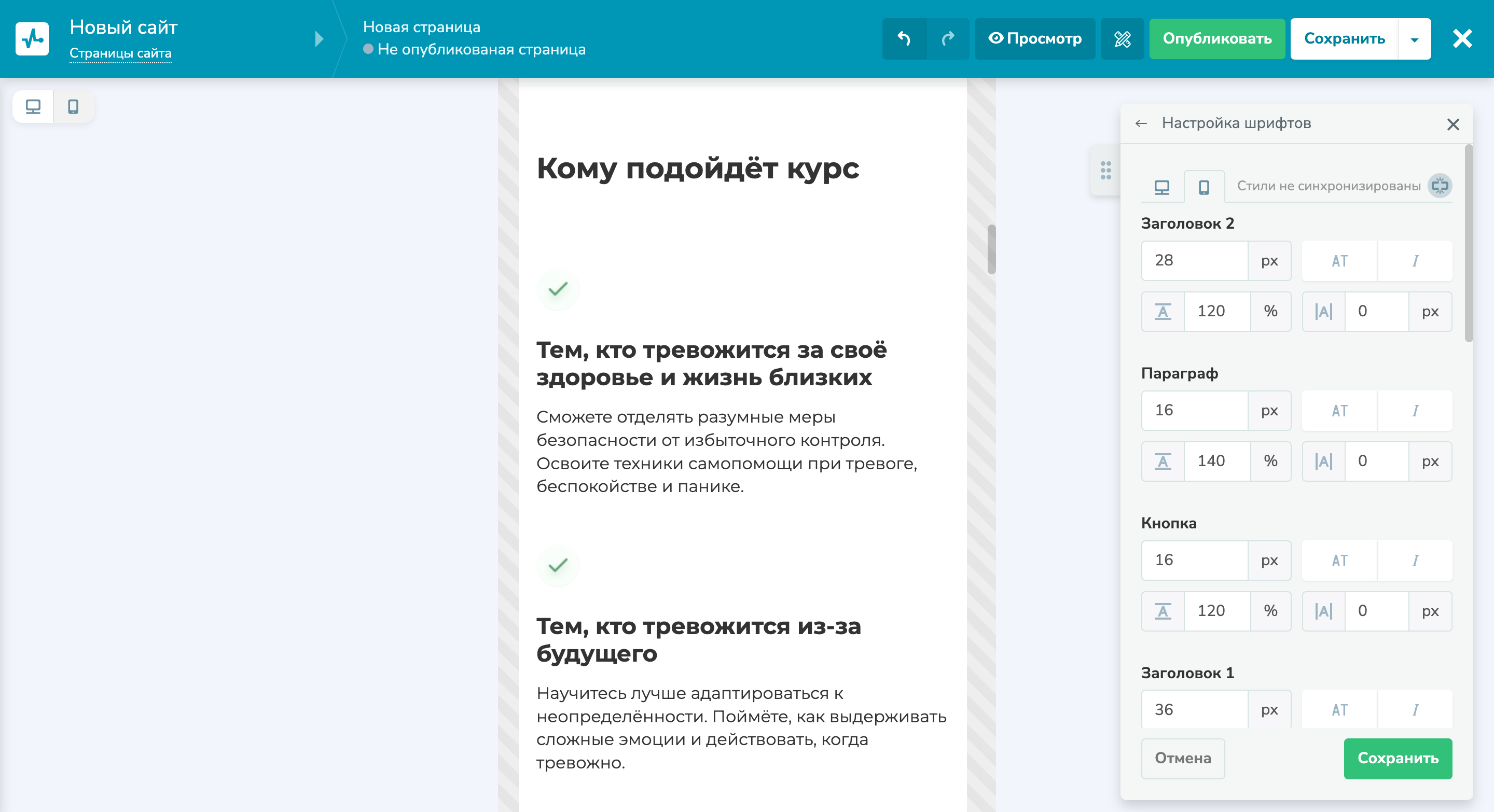This screenshot has height=812, width=1494.
Task: Open the Сохранить dropdown arrow
Action: point(1414,39)
